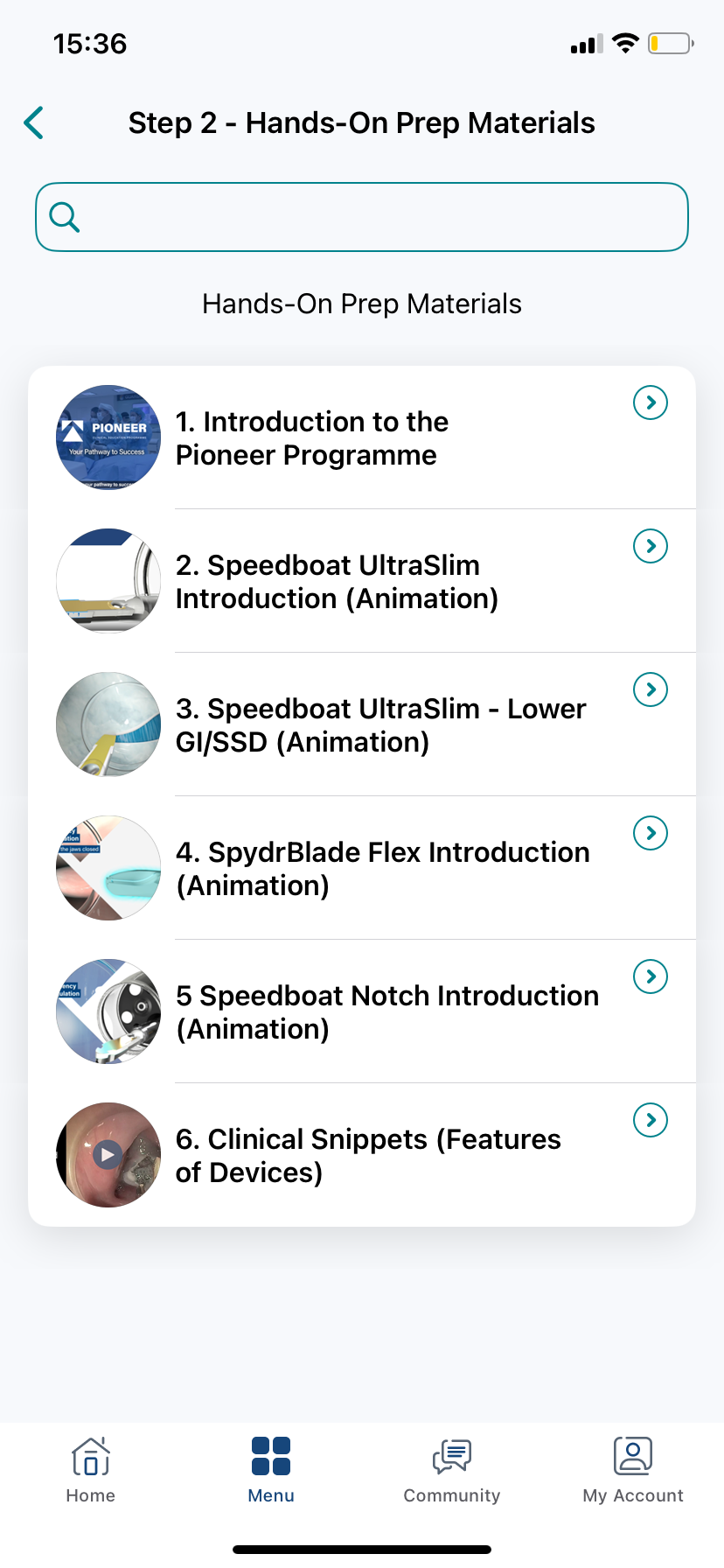Open the Pioneer Programme thumbnail image
This screenshot has height=1568, width=724.
click(x=108, y=437)
